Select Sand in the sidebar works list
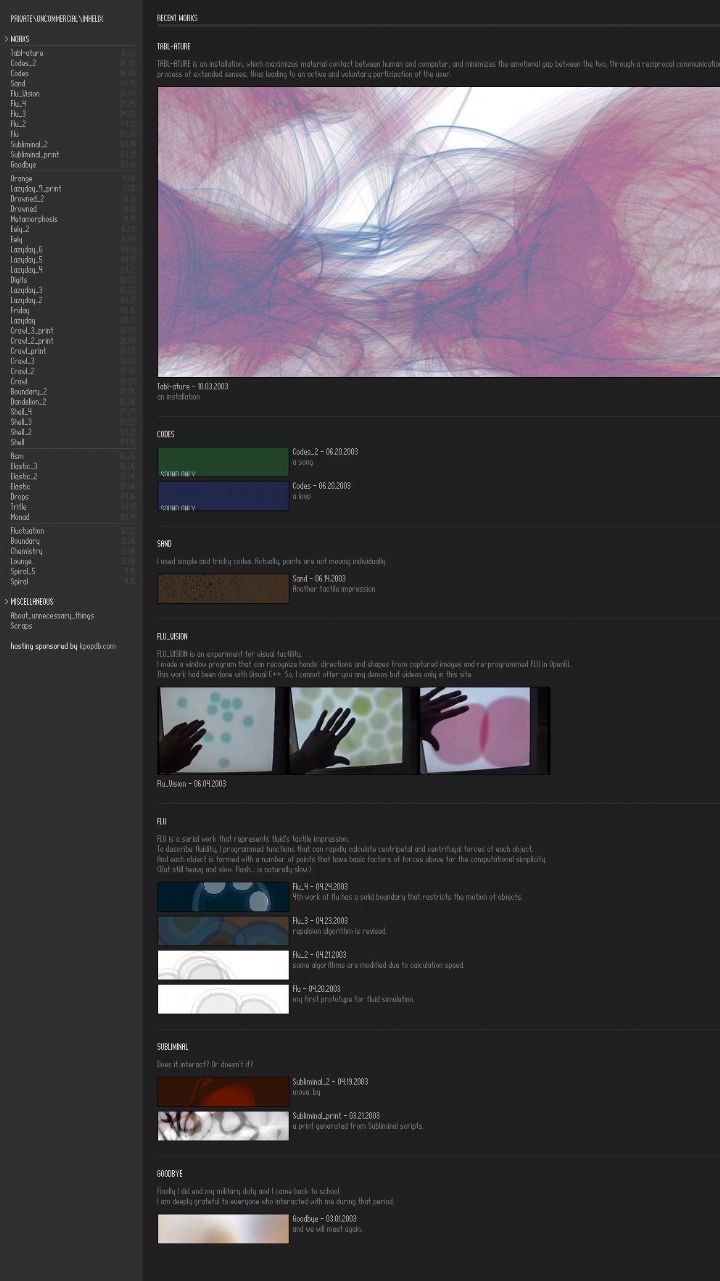 [18, 84]
